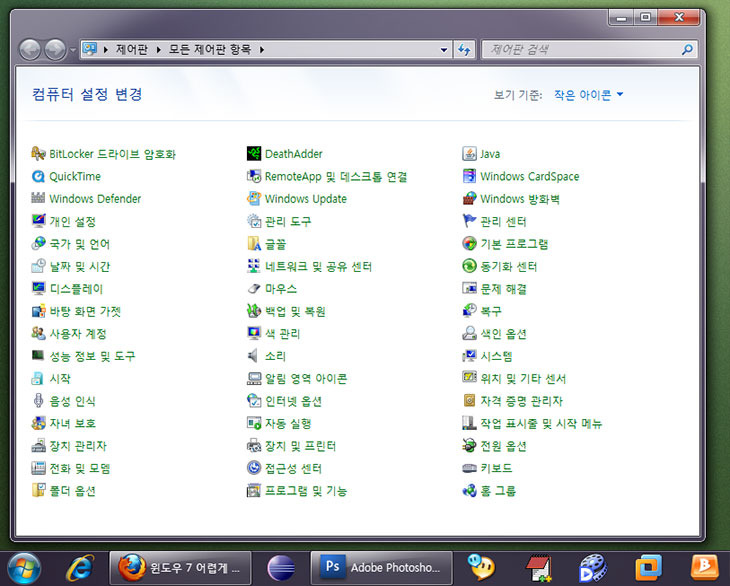Open the 장치 및 프린터 link
Image resolution: width=730 pixels, height=586 pixels.
click(300, 446)
